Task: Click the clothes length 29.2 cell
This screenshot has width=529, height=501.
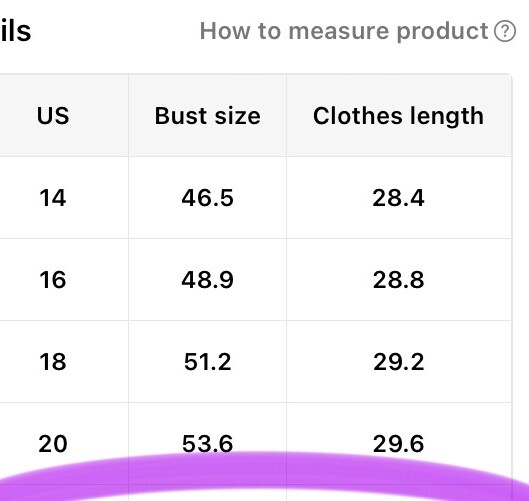Action: tap(399, 362)
